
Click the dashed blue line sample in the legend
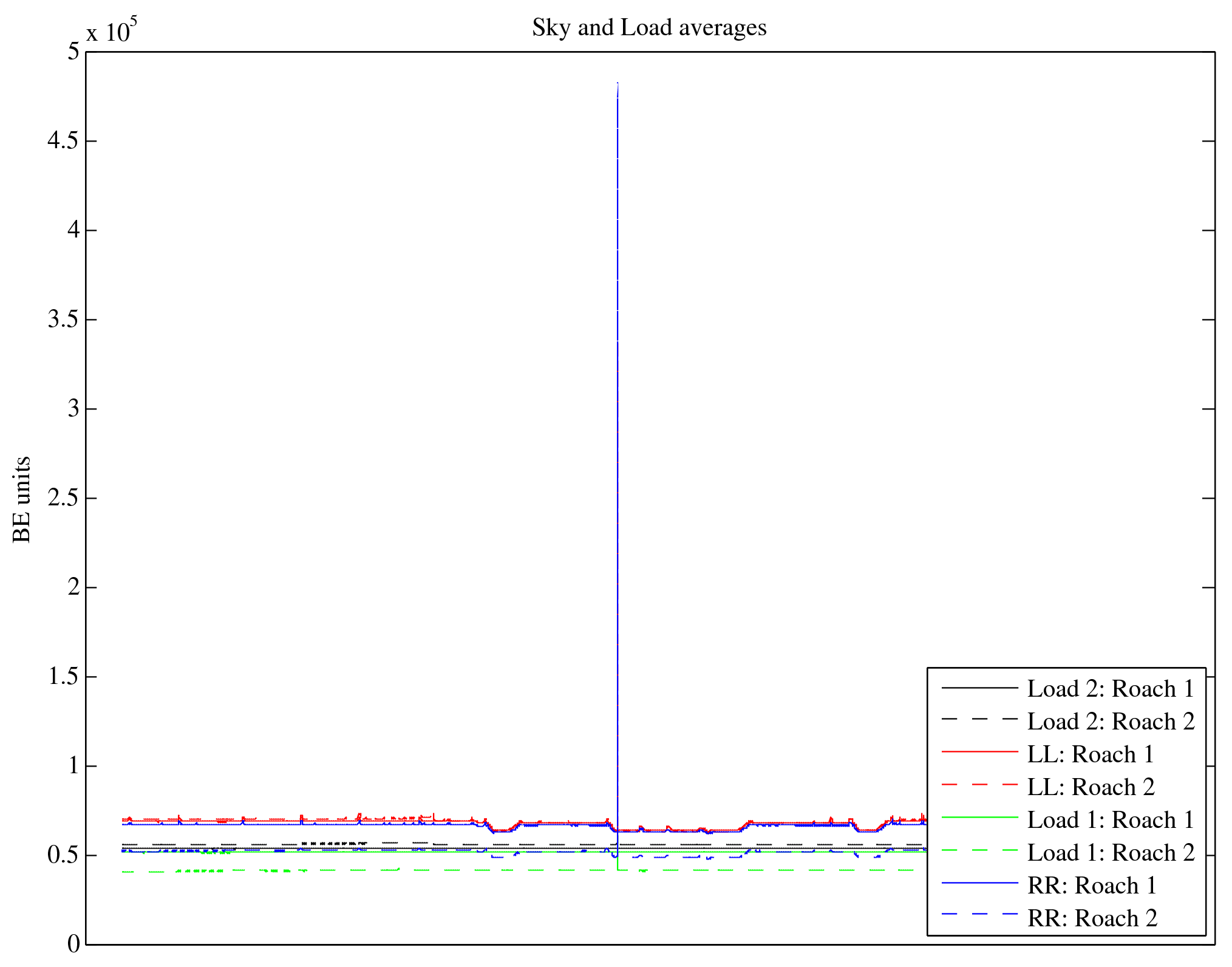(979, 914)
